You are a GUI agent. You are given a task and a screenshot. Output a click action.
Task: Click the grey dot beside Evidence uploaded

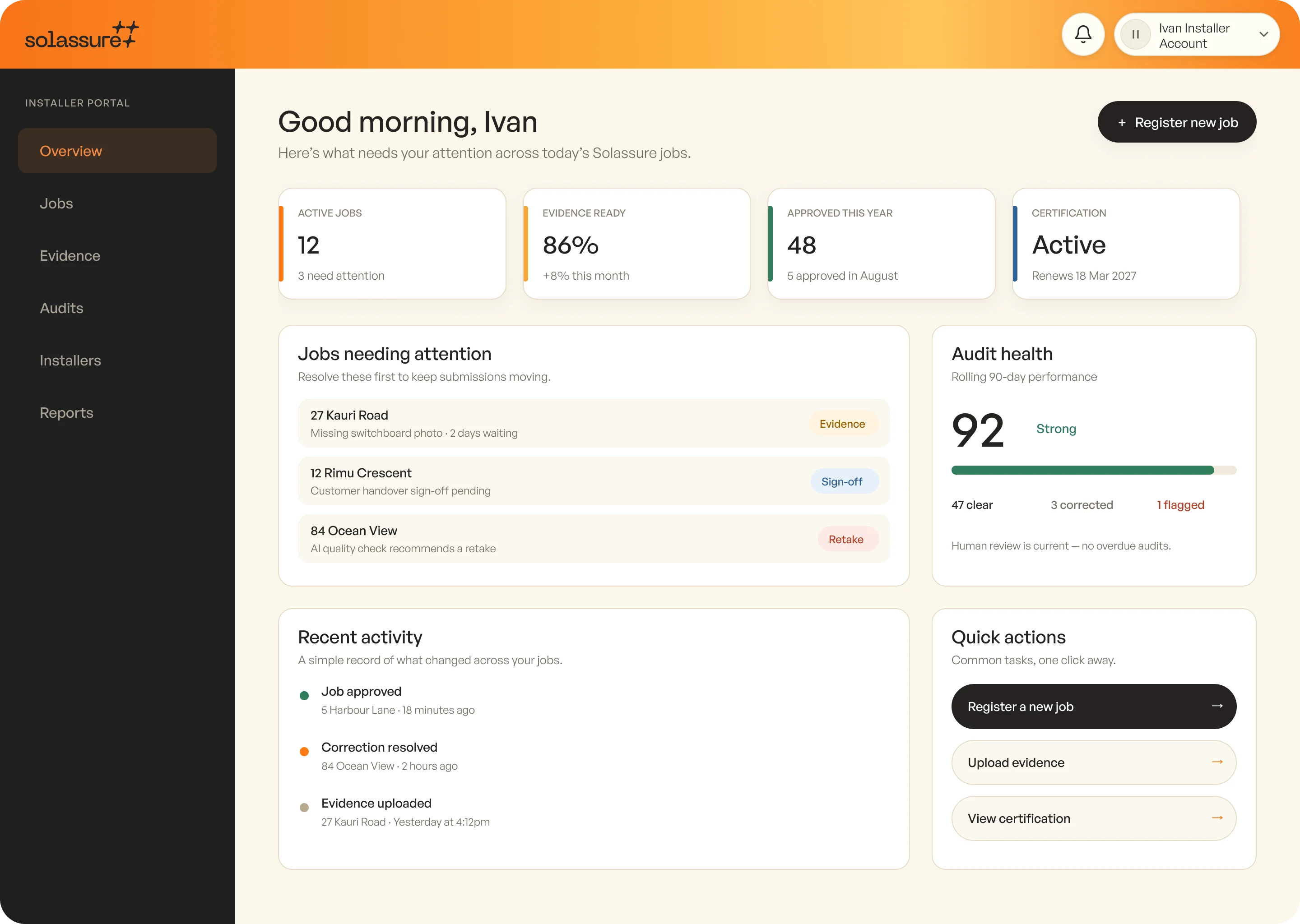(x=304, y=807)
